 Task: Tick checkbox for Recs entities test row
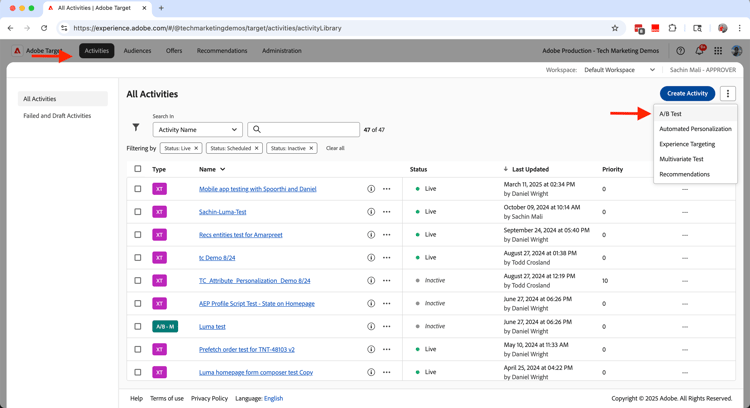pos(138,235)
